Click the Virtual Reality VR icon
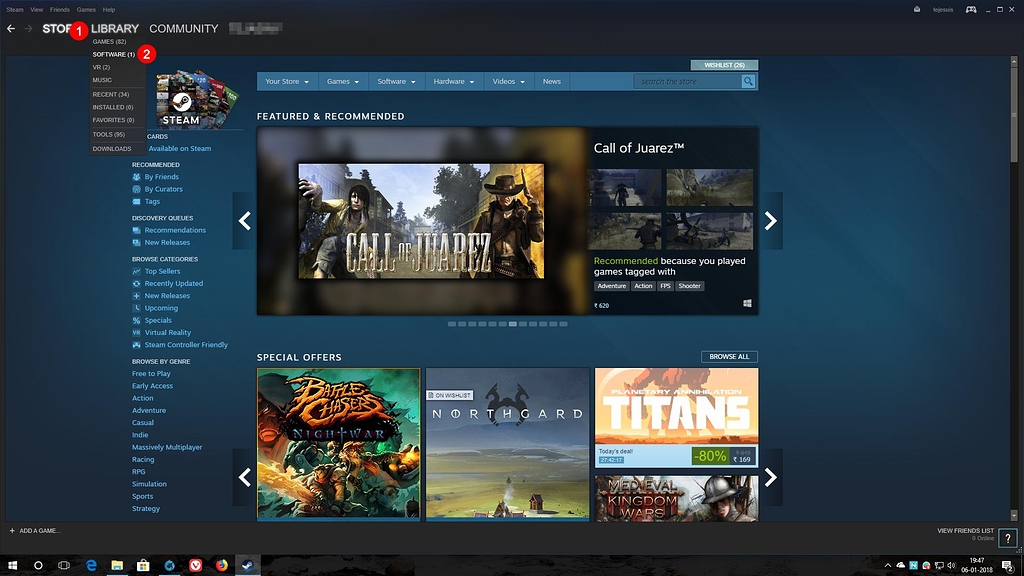This screenshot has height=576, width=1024. (x=136, y=333)
